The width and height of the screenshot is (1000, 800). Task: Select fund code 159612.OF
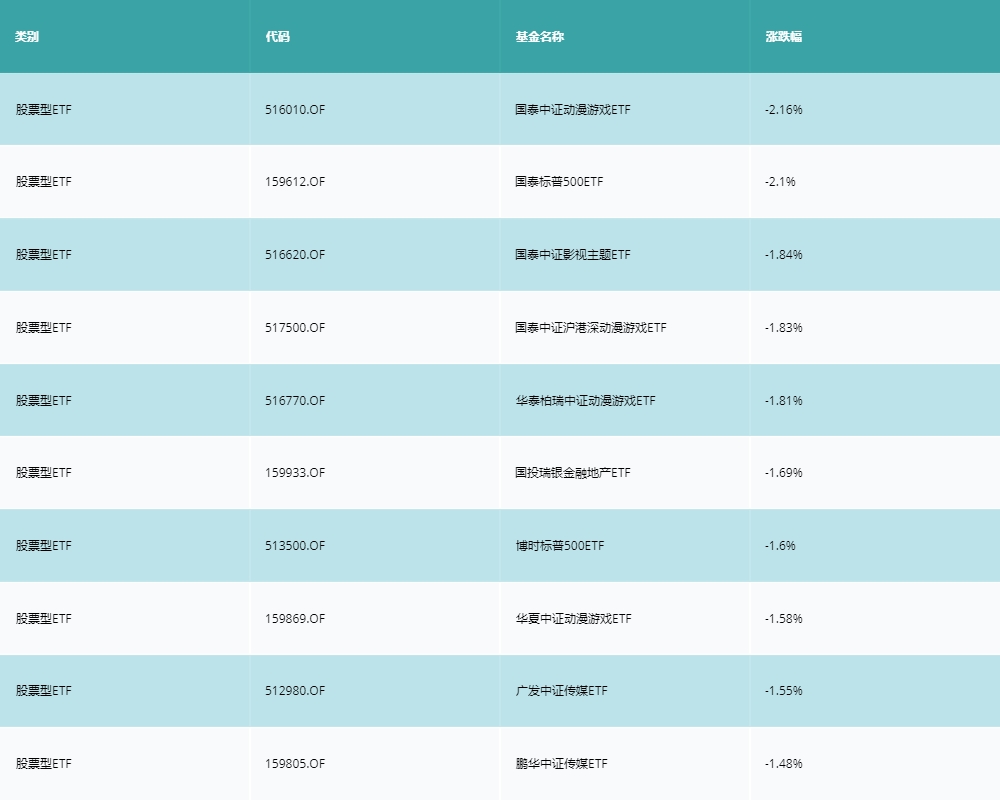point(295,182)
